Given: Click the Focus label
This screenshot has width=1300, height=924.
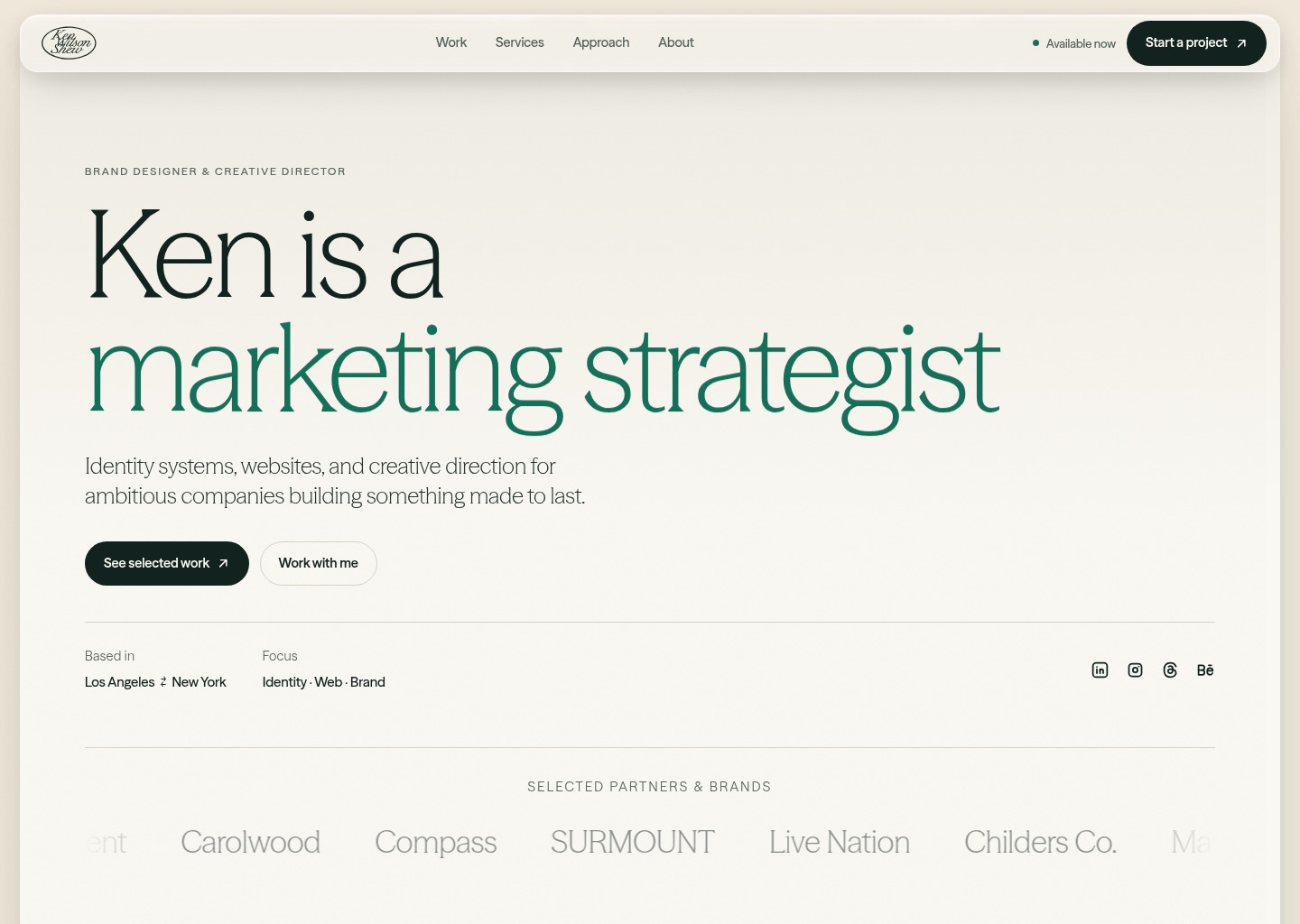Looking at the screenshot, I should (x=280, y=656).
